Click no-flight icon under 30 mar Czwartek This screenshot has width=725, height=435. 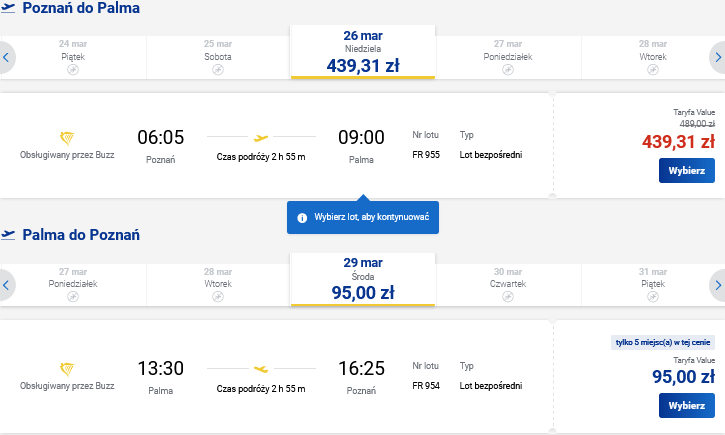[508, 297]
